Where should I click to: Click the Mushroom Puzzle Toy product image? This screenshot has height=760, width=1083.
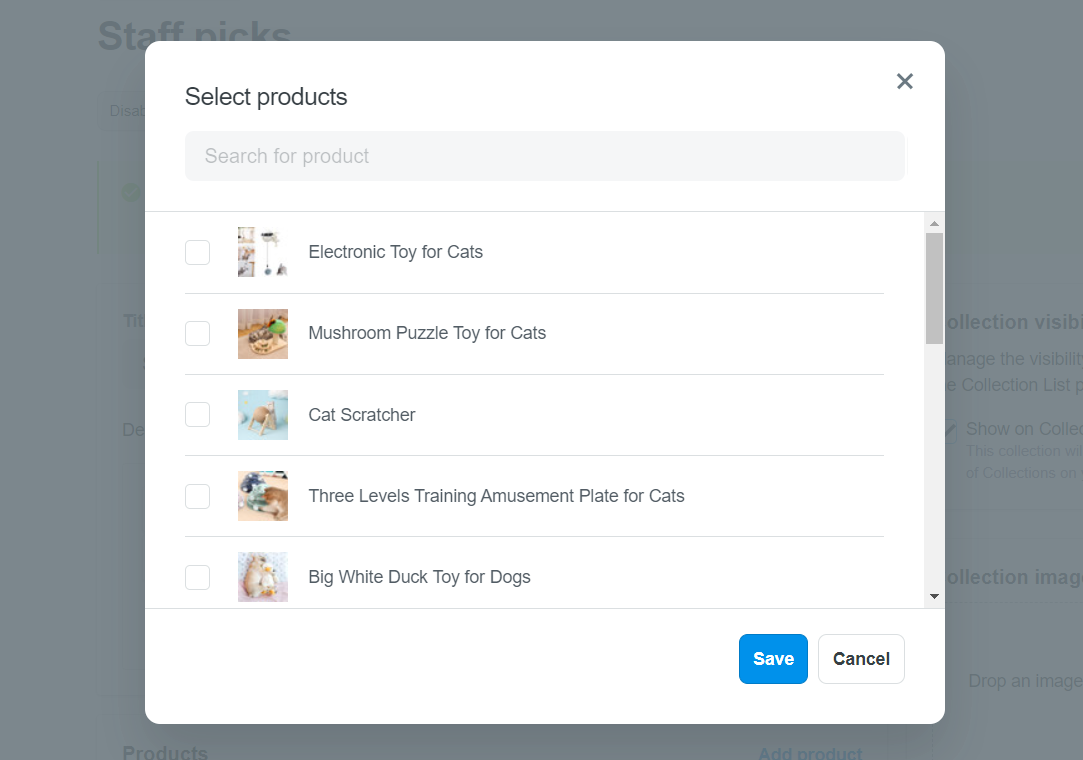point(262,333)
